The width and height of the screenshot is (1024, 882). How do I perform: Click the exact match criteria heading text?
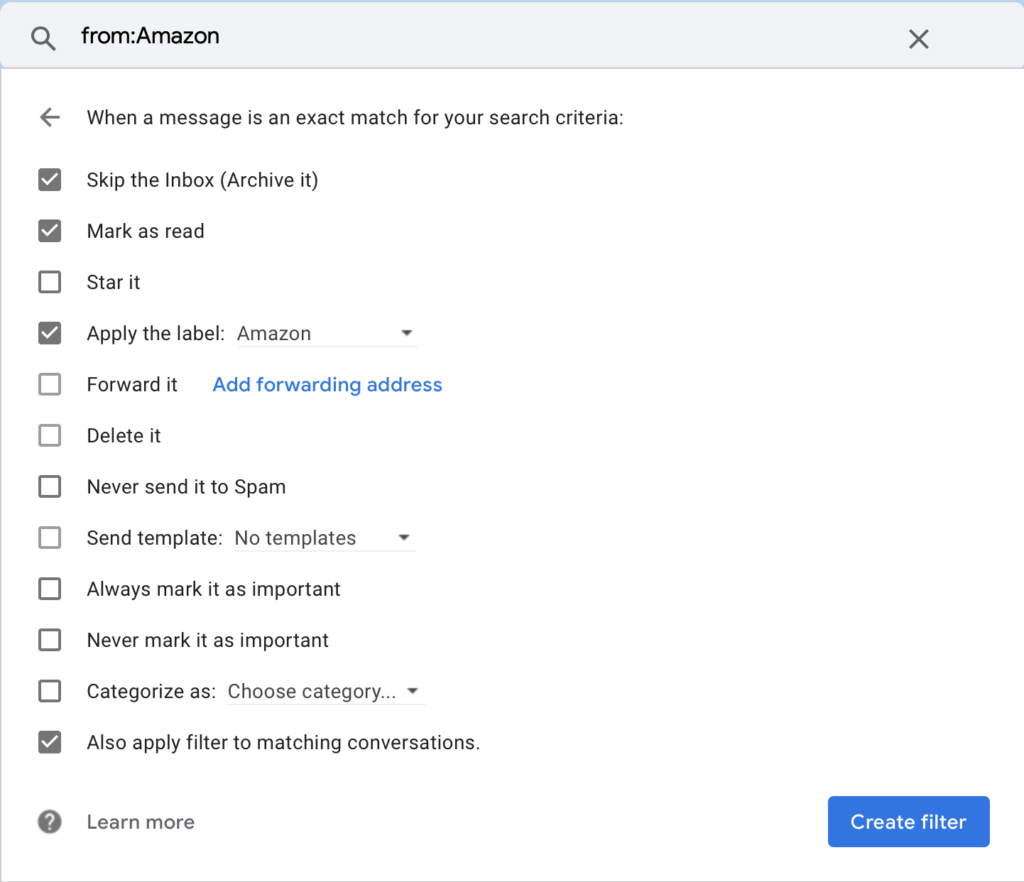click(x=355, y=118)
